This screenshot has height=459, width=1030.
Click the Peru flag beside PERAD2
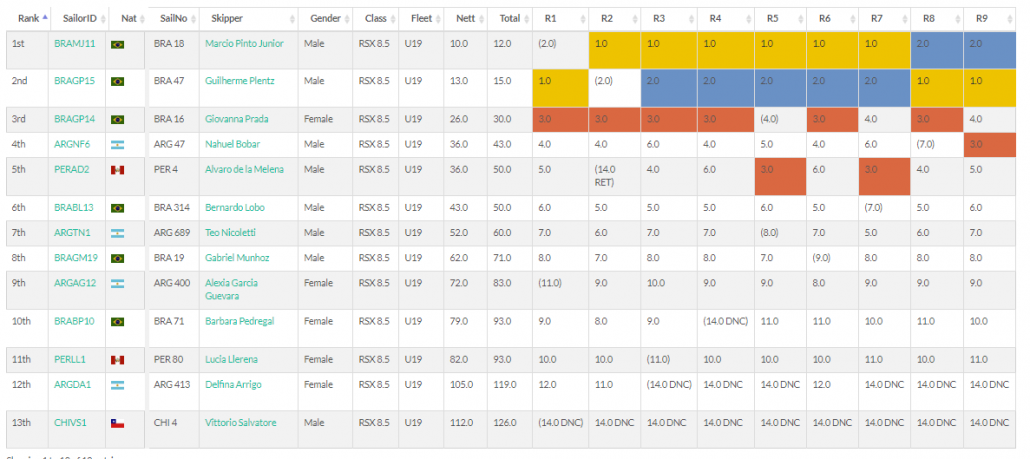tap(118, 169)
